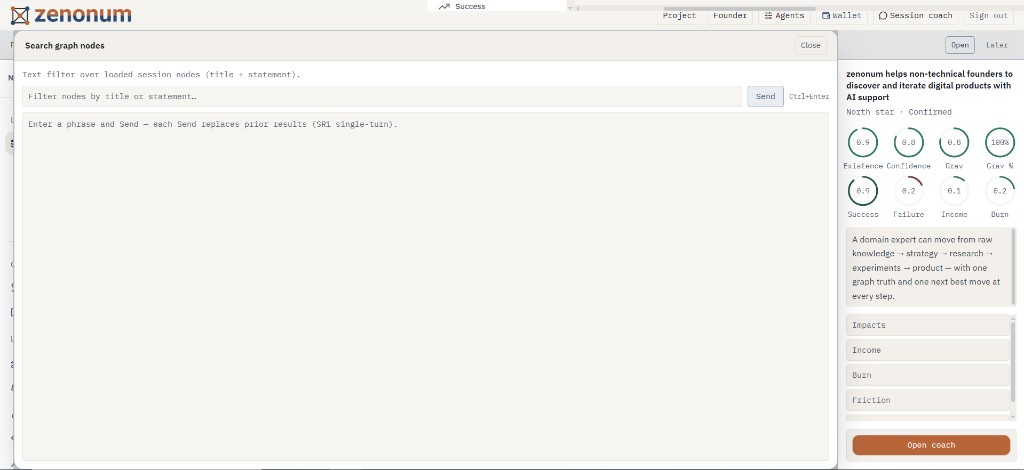Open the Founder page
The width and height of the screenshot is (1024, 470).
729,16
